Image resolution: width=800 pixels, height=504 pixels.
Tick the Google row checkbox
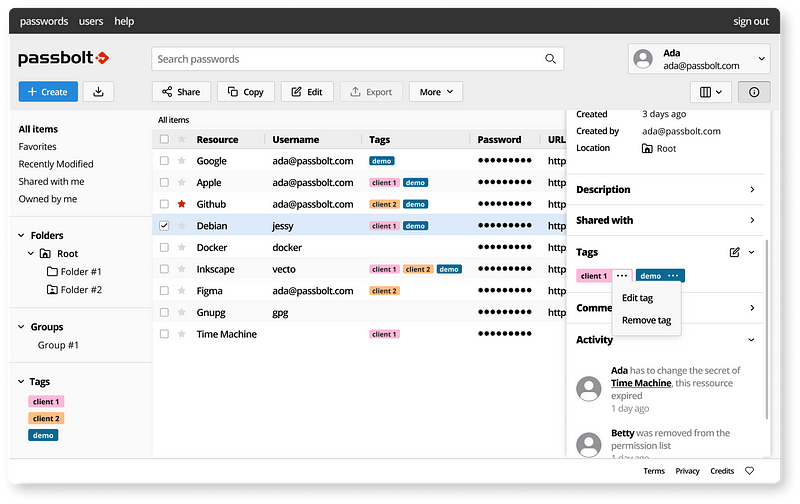click(x=164, y=161)
